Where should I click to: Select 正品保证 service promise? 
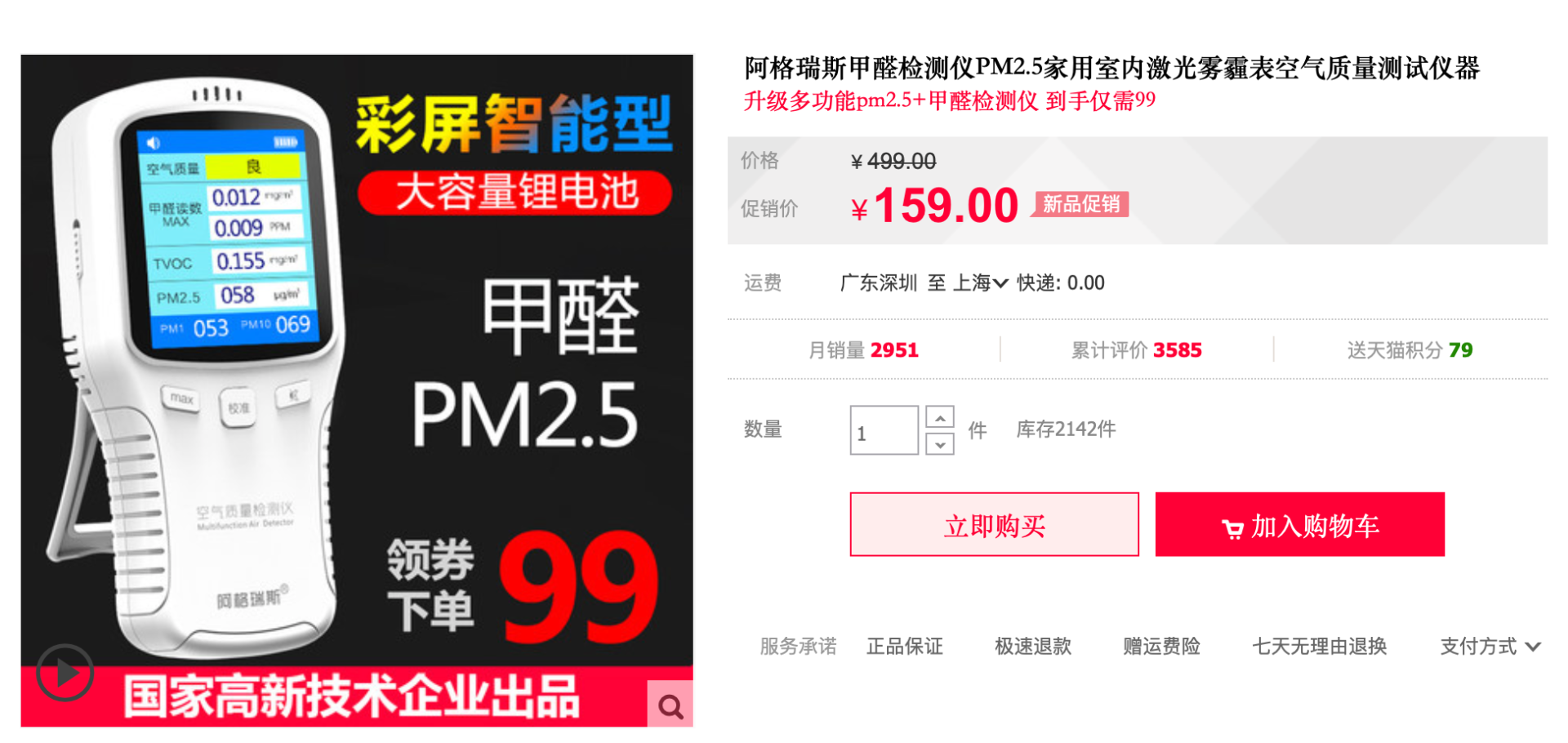(905, 646)
